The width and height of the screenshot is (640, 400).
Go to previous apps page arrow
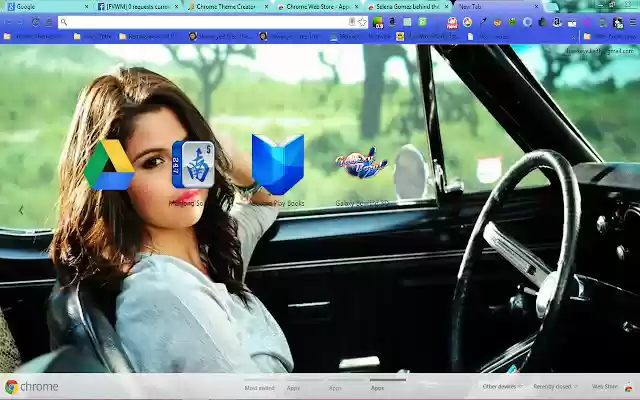click(21, 210)
